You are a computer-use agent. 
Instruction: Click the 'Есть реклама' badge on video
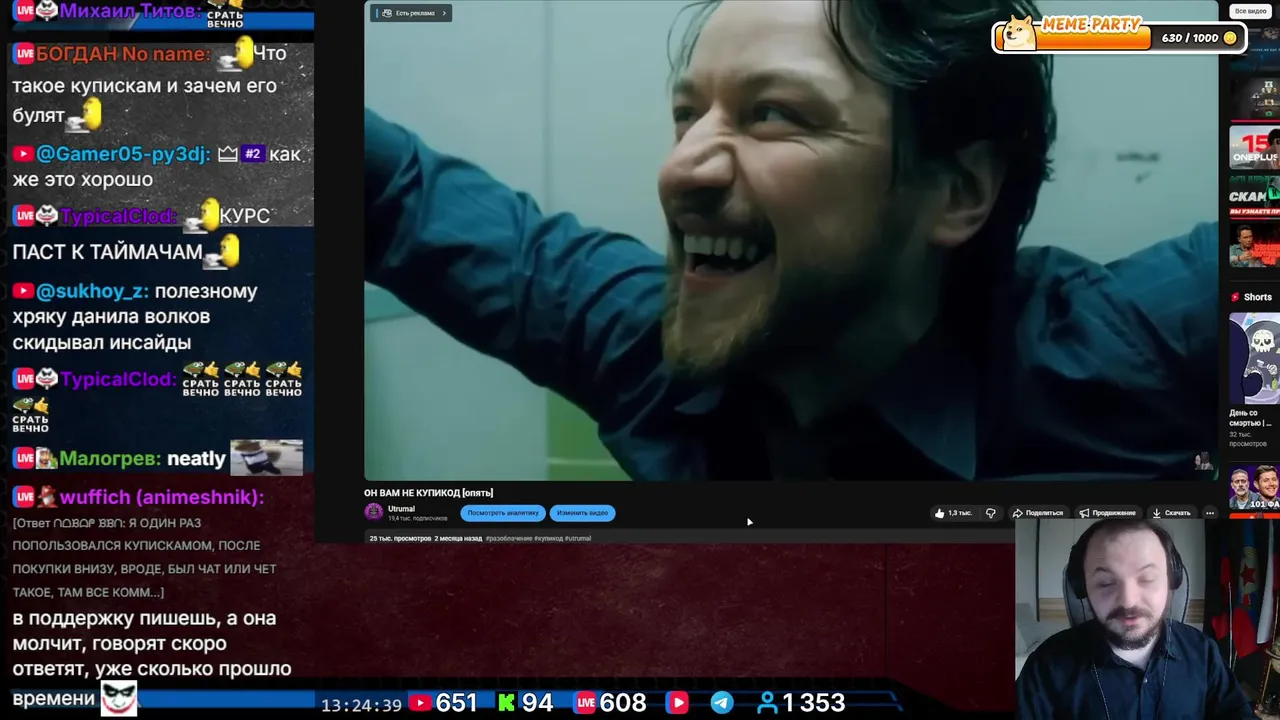(x=411, y=13)
